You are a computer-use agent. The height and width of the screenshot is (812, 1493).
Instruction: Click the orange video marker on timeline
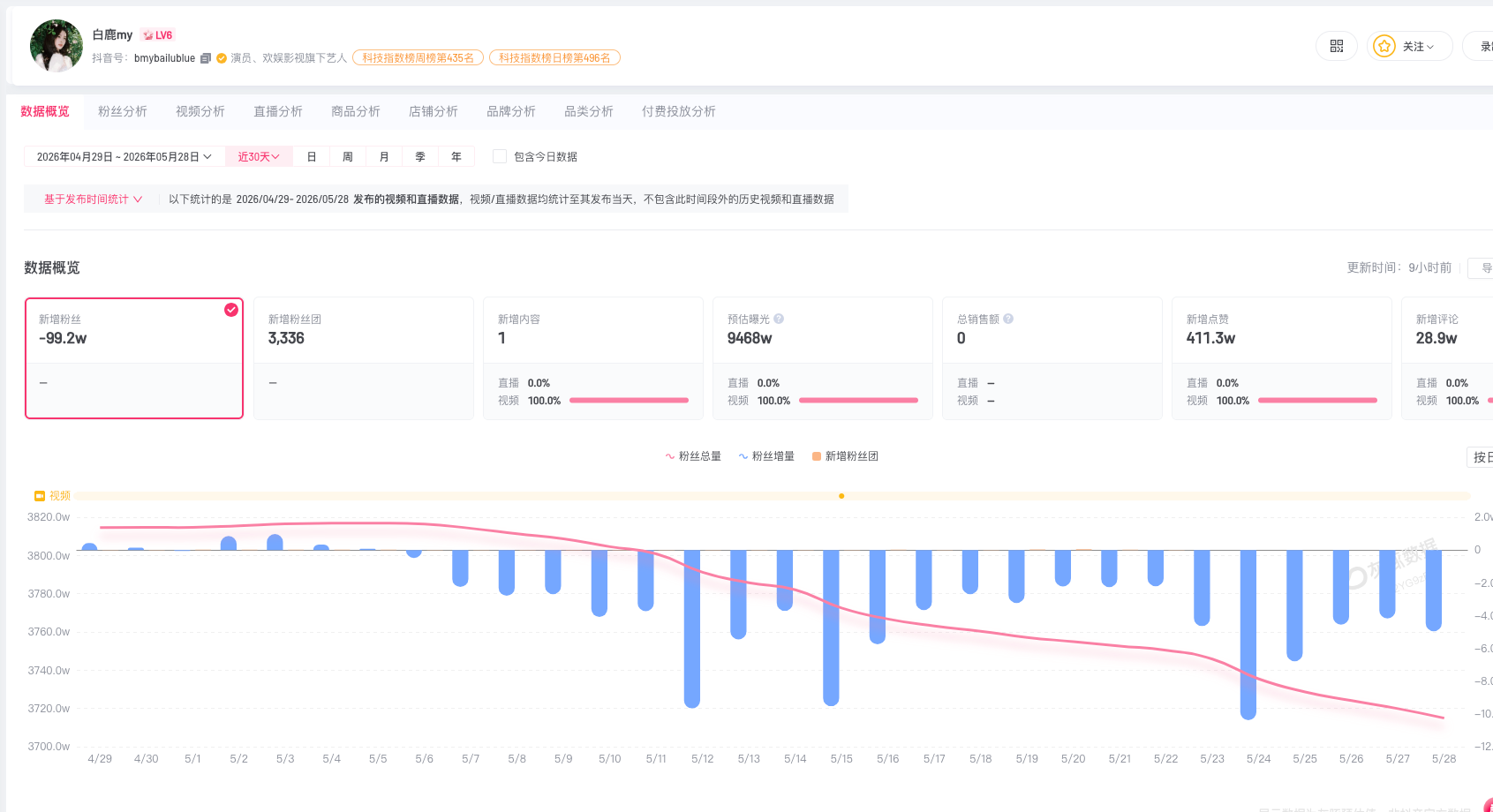pyautogui.click(x=841, y=496)
